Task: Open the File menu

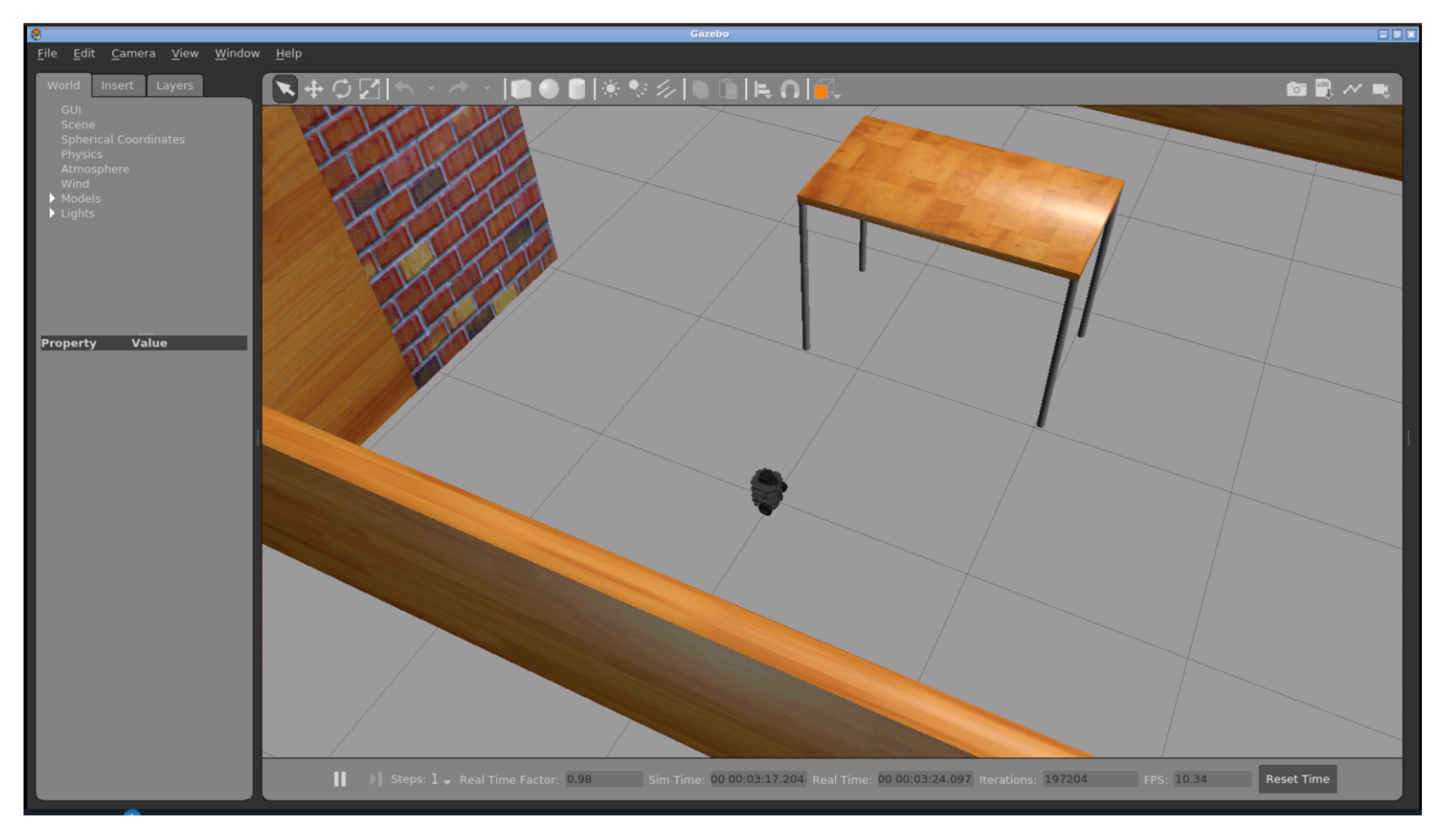Action: (x=47, y=53)
